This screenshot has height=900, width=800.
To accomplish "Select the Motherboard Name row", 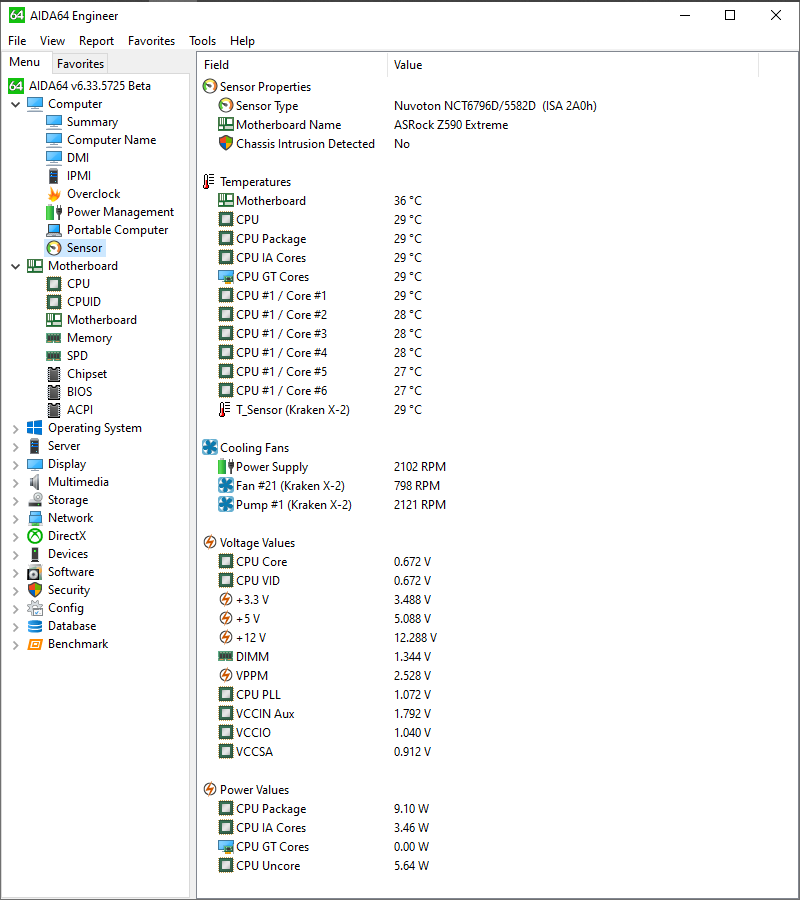I will tap(497, 125).
